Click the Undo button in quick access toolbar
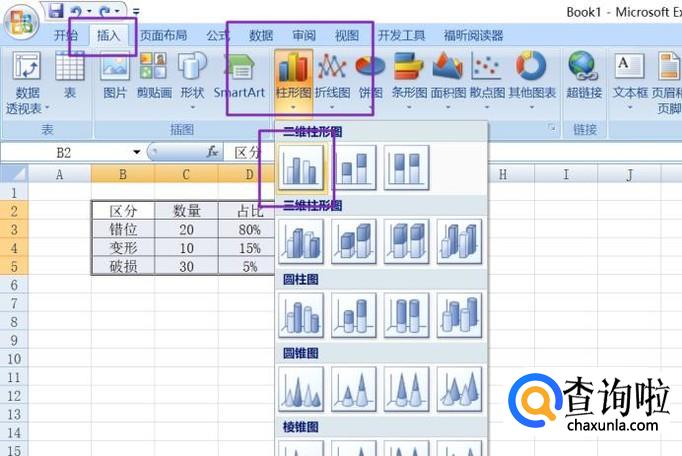The width and height of the screenshot is (682, 456). click(78, 11)
